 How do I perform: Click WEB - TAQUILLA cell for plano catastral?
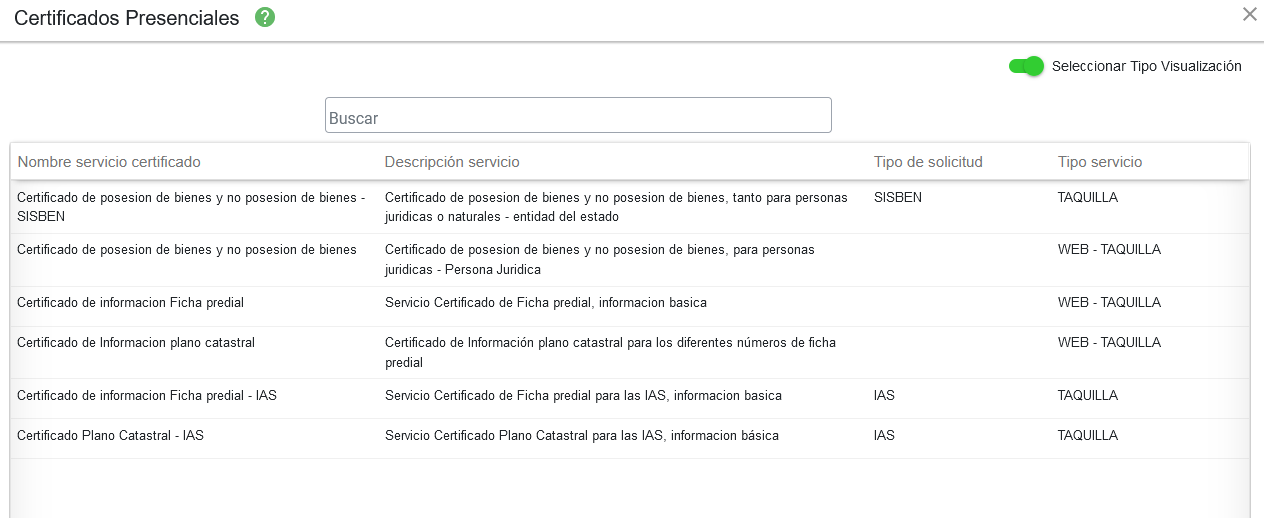[x=1109, y=343]
